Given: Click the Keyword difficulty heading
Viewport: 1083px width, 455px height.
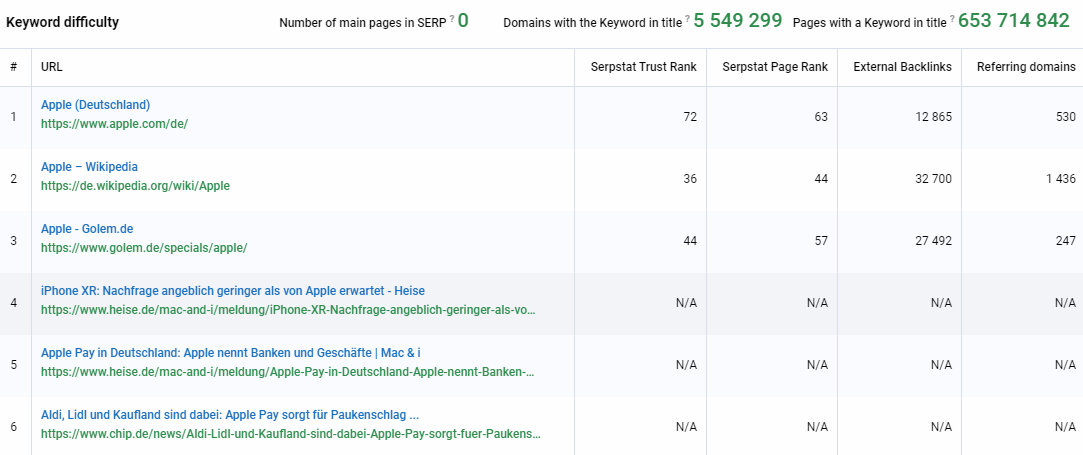Looking at the screenshot, I should (x=62, y=22).
